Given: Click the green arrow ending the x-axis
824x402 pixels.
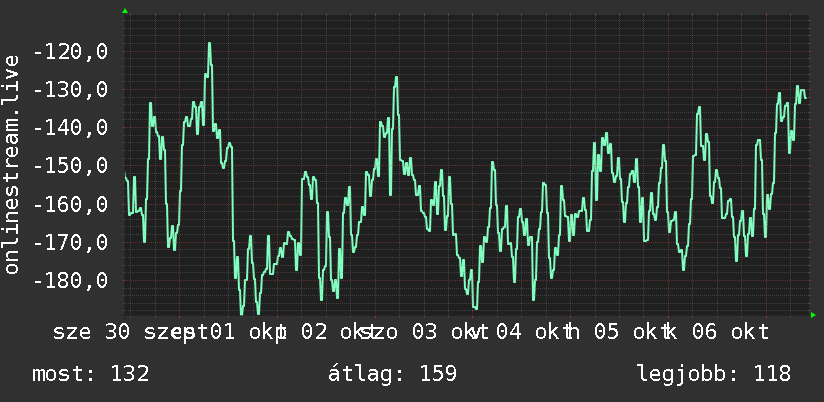Looking at the screenshot, I should [x=813, y=315].
